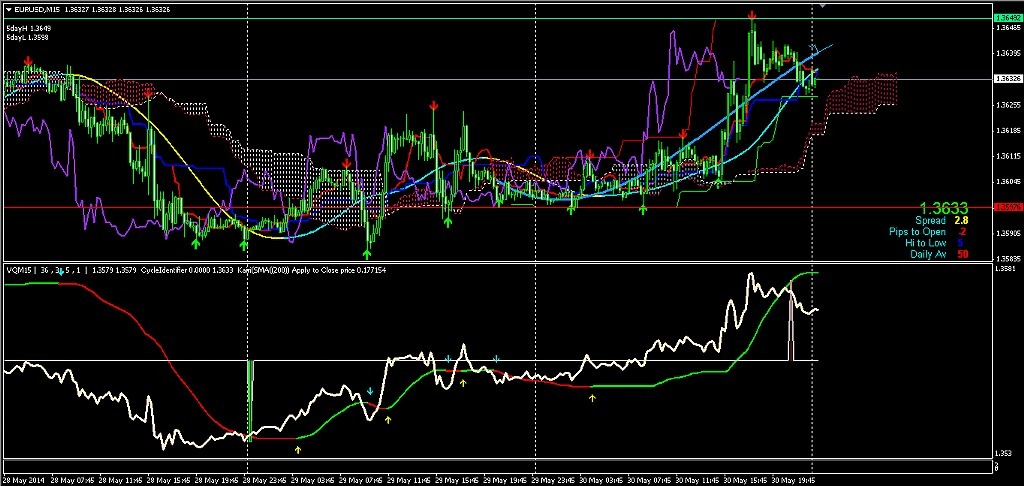Viewport: 1024px width, 486px height.
Task: Click the grey chart shift triangle marker
Action: (822, 6)
